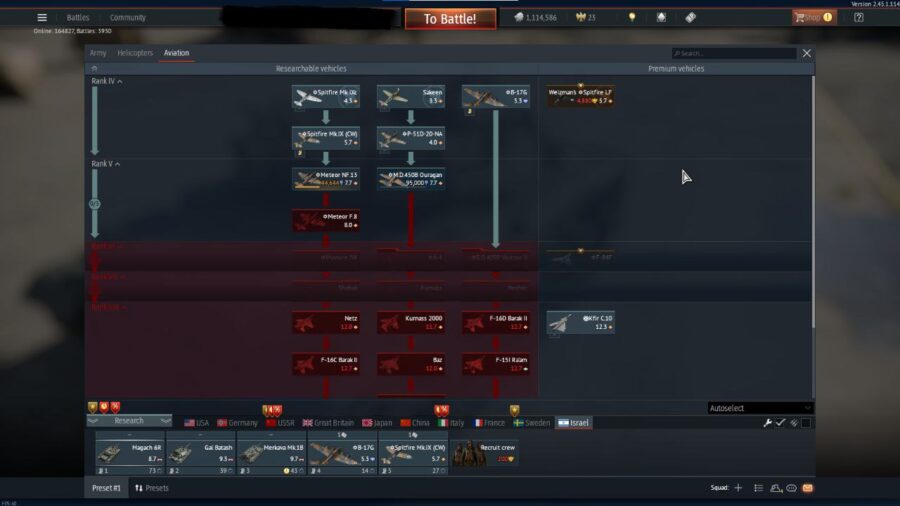Screen dimensions: 900x506
Task: Click the vehicle search field
Action: [x=733, y=53]
